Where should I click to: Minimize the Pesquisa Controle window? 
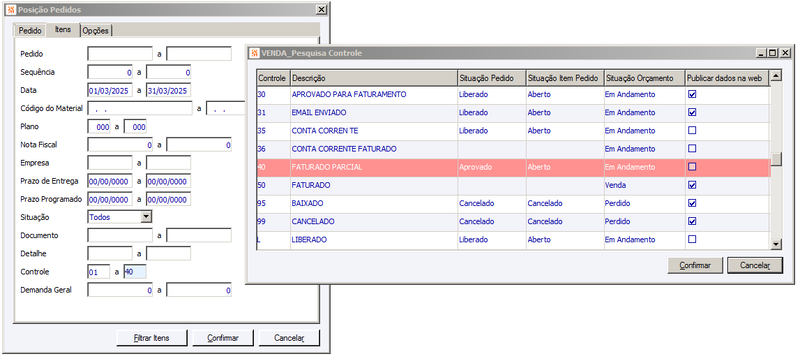click(x=762, y=53)
